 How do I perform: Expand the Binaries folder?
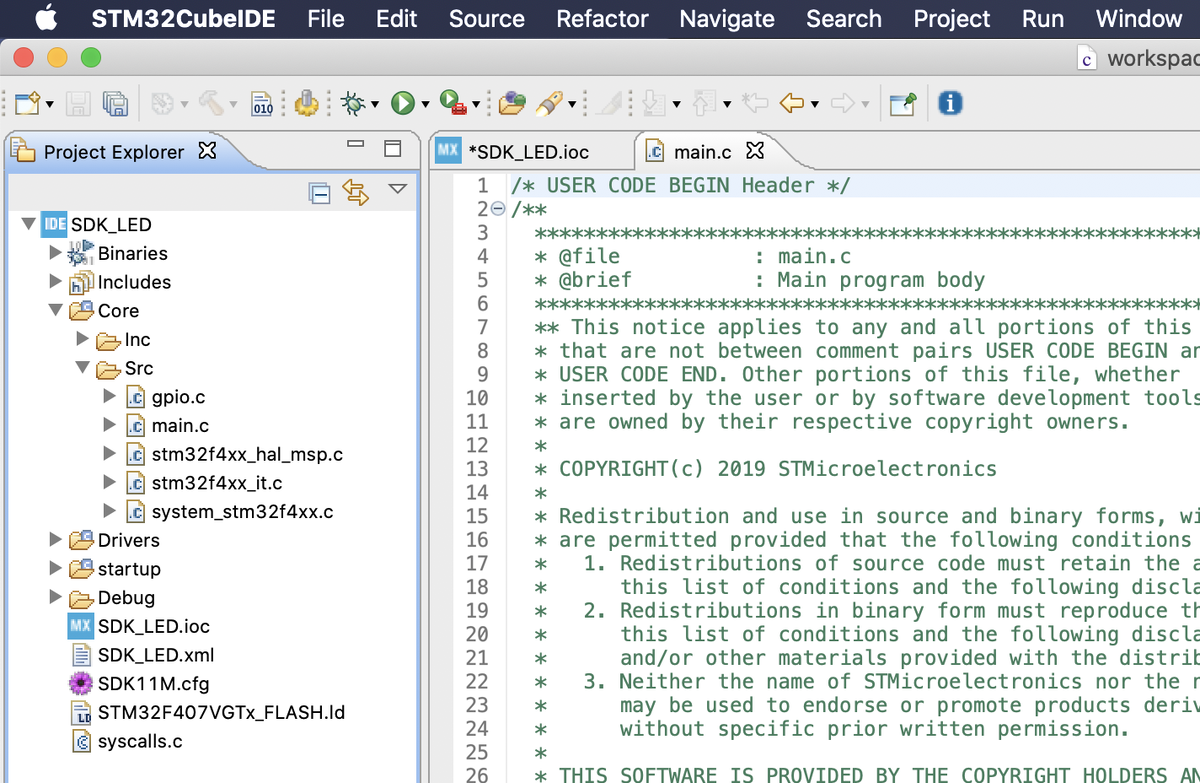point(55,253)
